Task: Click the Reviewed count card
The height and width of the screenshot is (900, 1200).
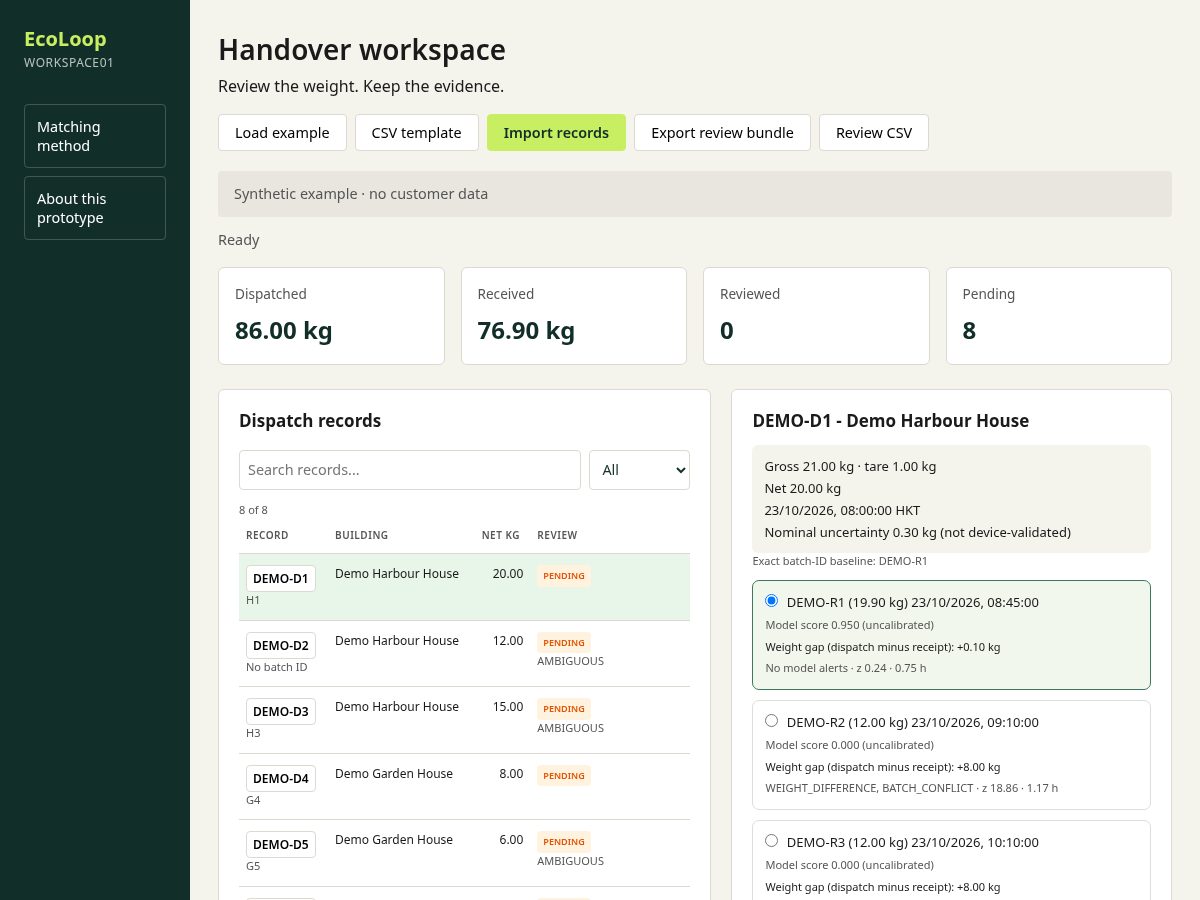Action: click(x=816, y=316)
